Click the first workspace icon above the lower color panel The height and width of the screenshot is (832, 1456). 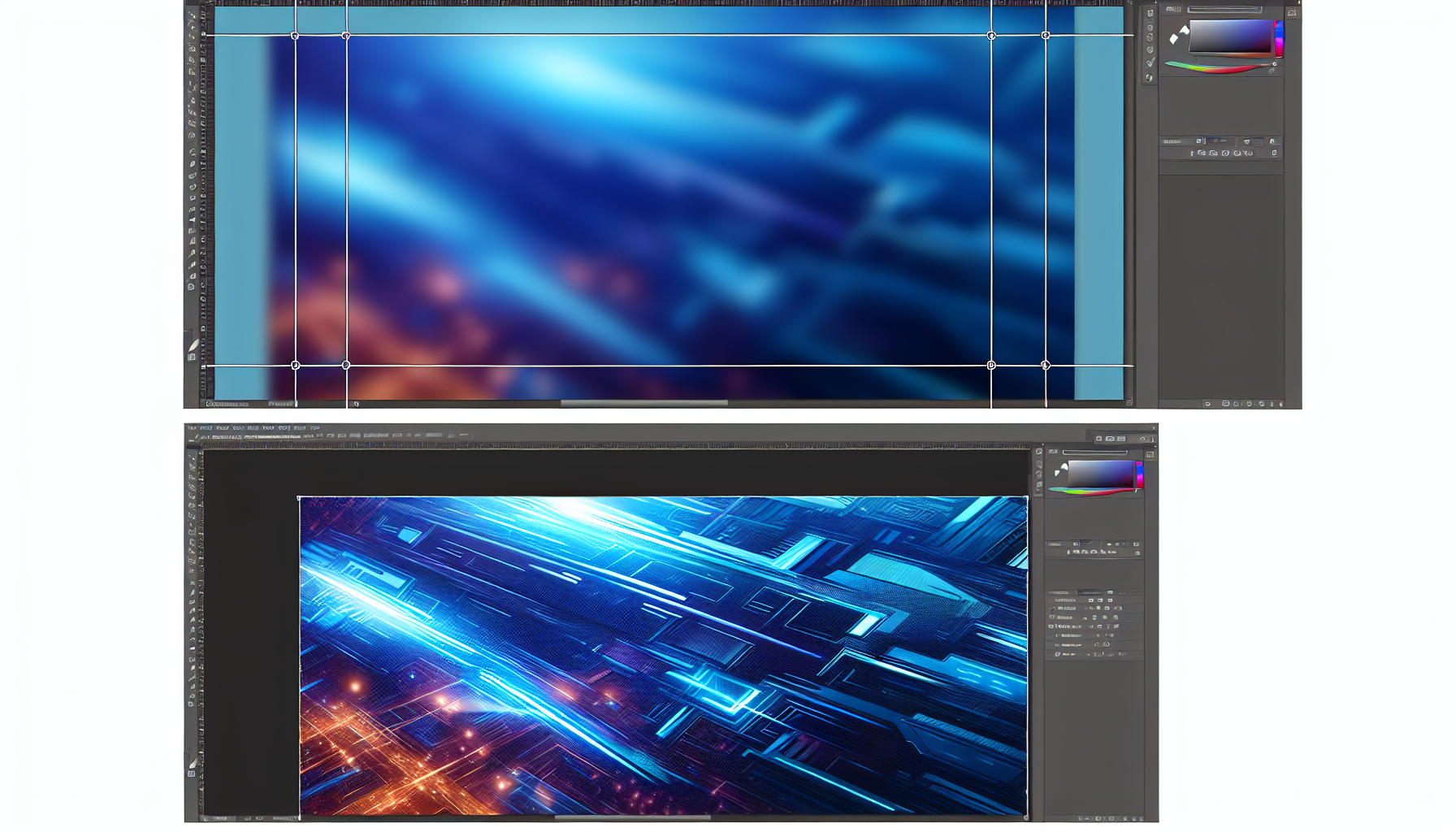coord(1098,439)
